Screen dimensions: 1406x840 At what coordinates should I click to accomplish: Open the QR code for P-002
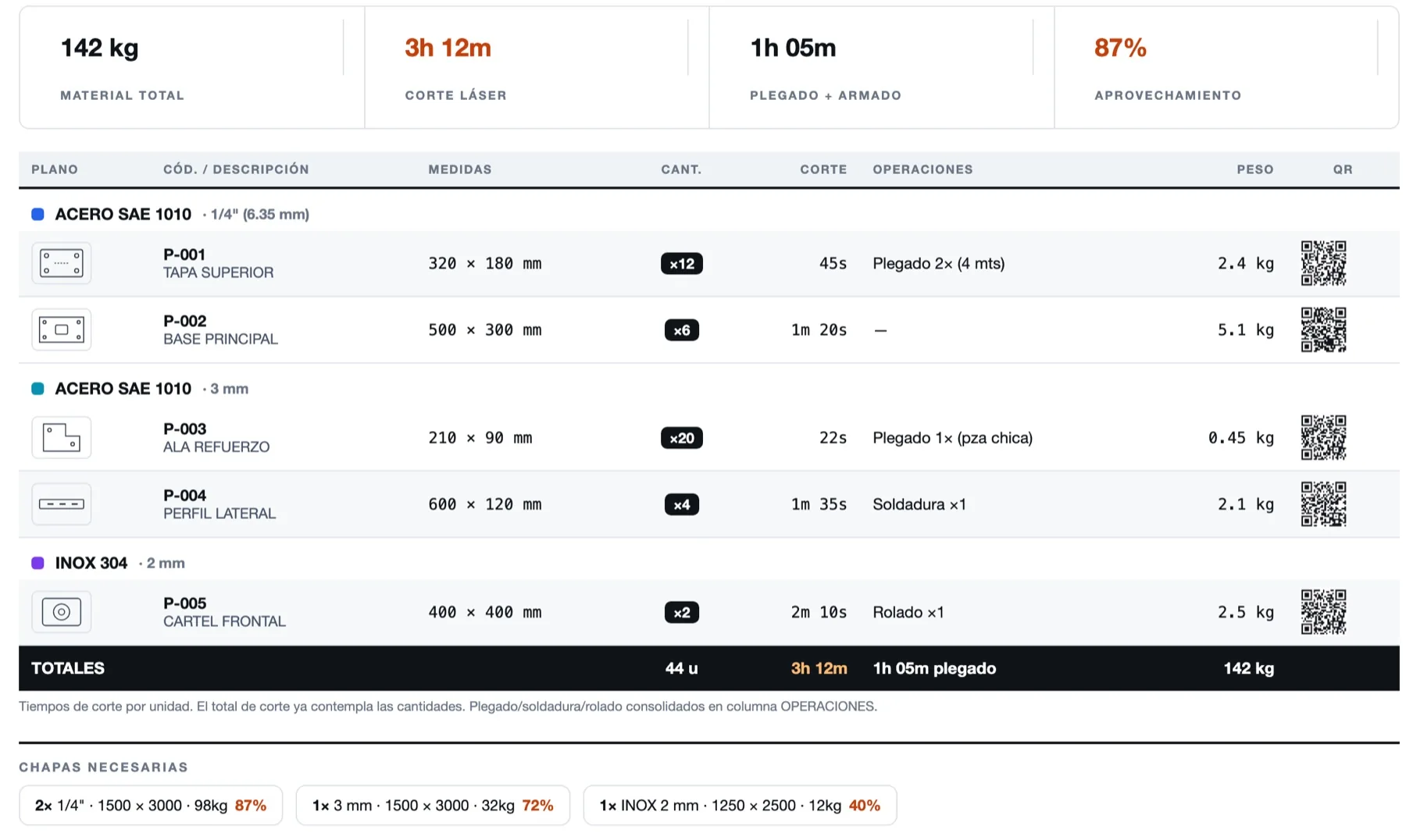pos(1323,329)
